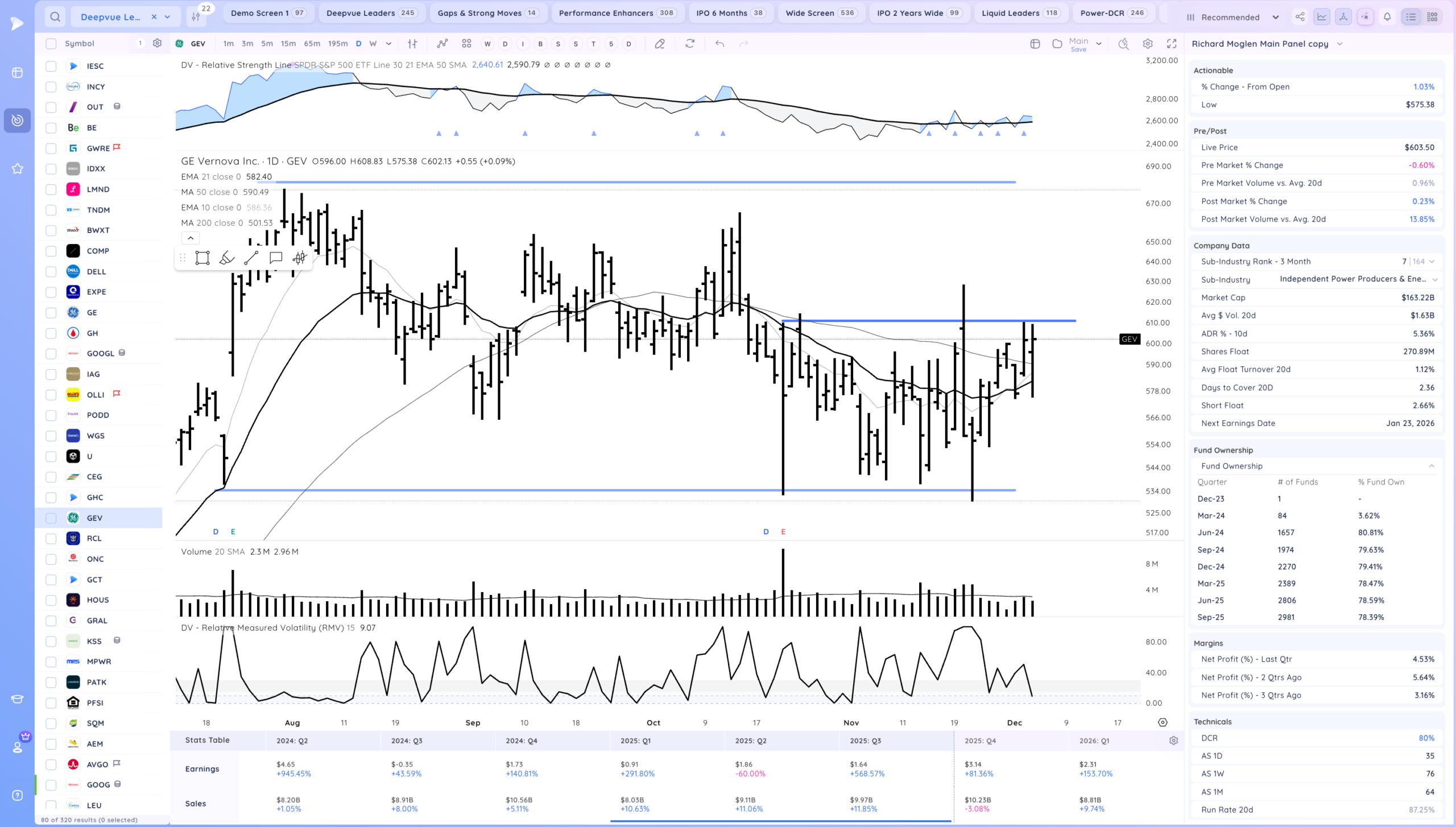
Task: Check the IESC row checkbox
Action: tap(51, 67)
